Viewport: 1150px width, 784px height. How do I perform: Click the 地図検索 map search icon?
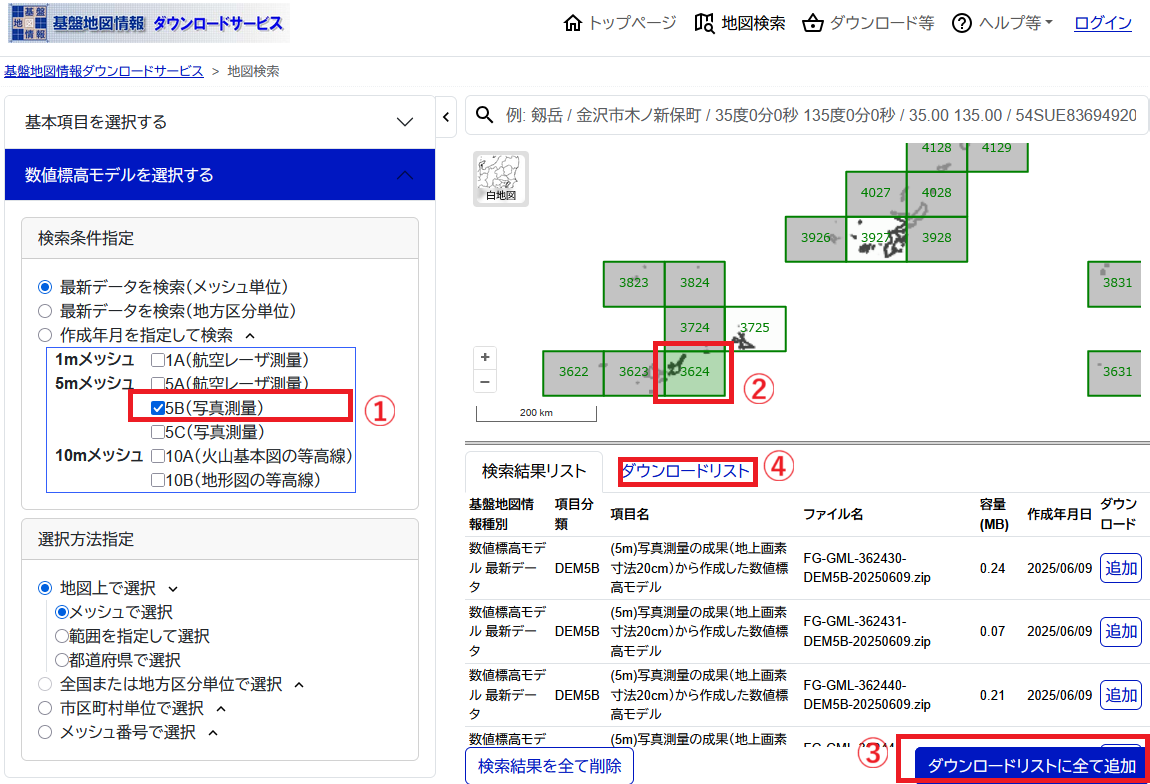tap(704, 23)
